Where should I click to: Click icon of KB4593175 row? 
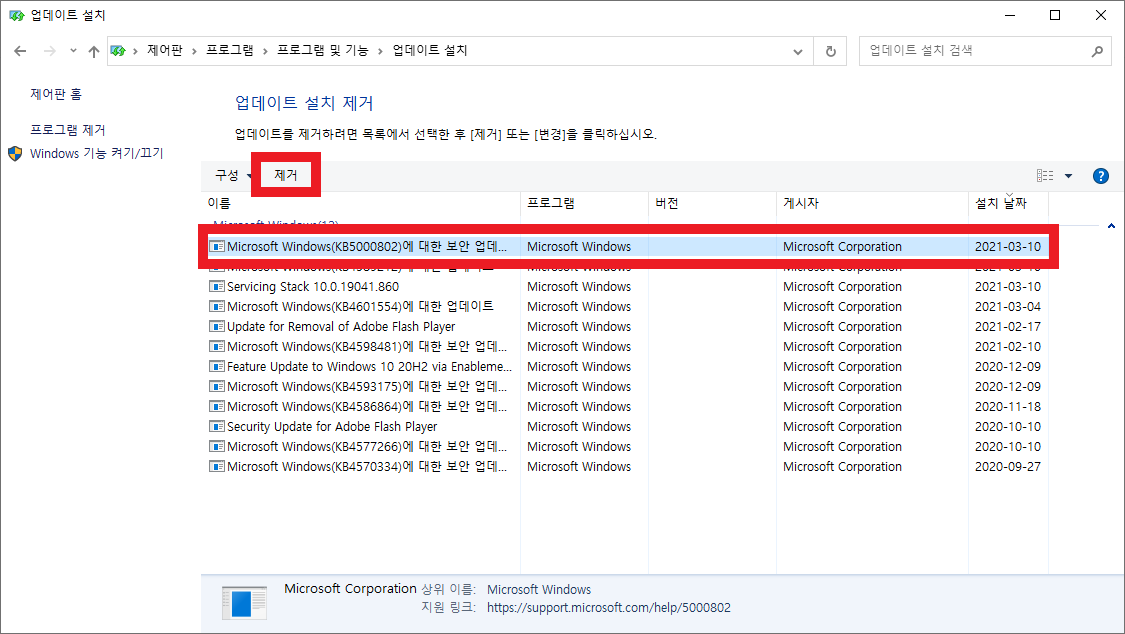click(217, 387)
